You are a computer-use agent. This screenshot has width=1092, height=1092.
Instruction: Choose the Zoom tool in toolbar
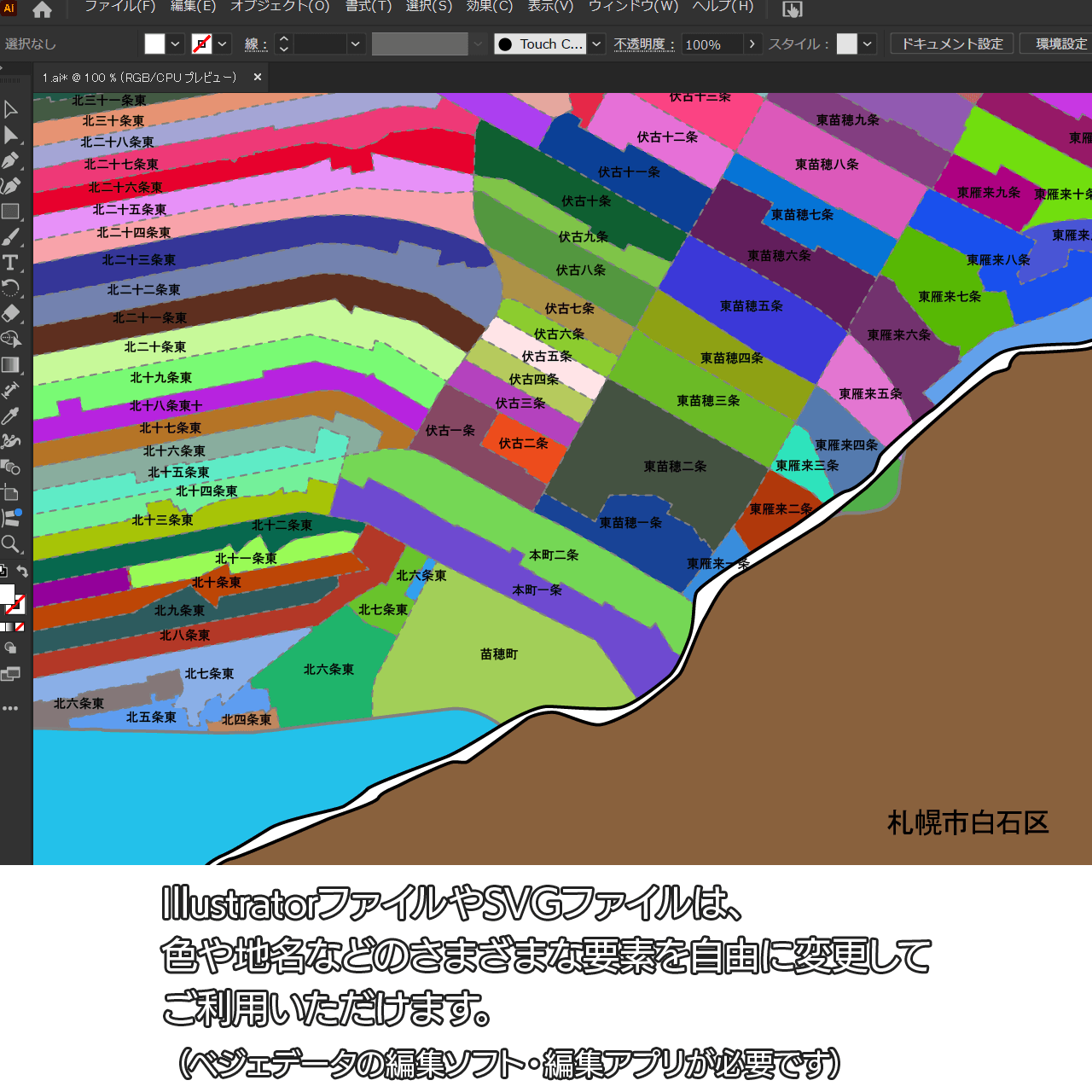pos(10,543)
